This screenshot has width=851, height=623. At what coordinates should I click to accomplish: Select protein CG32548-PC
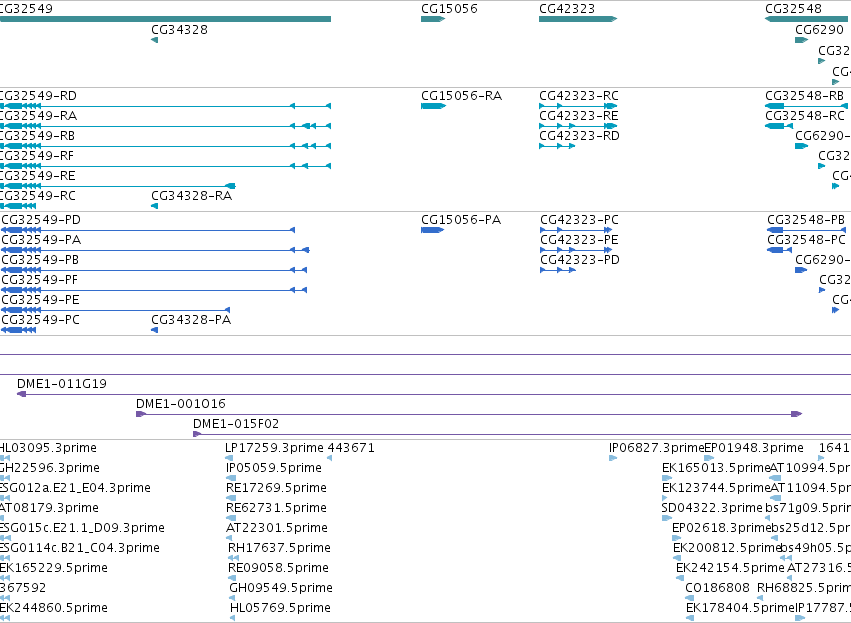pos(779,250)
